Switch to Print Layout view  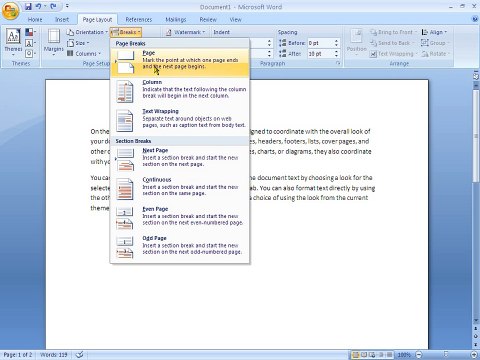pos(356,355)
